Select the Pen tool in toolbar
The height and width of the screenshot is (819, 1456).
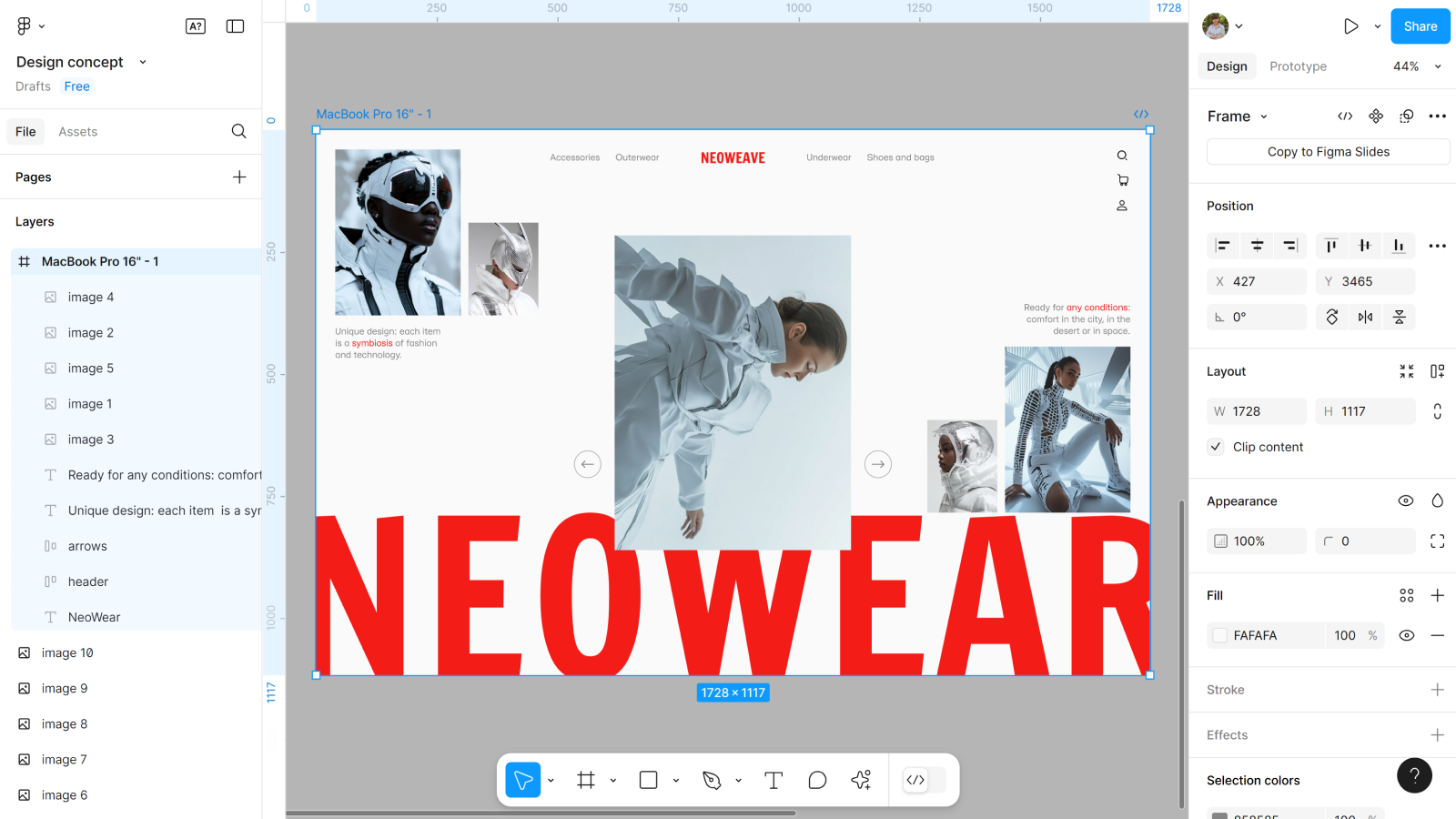click(712, 780)
